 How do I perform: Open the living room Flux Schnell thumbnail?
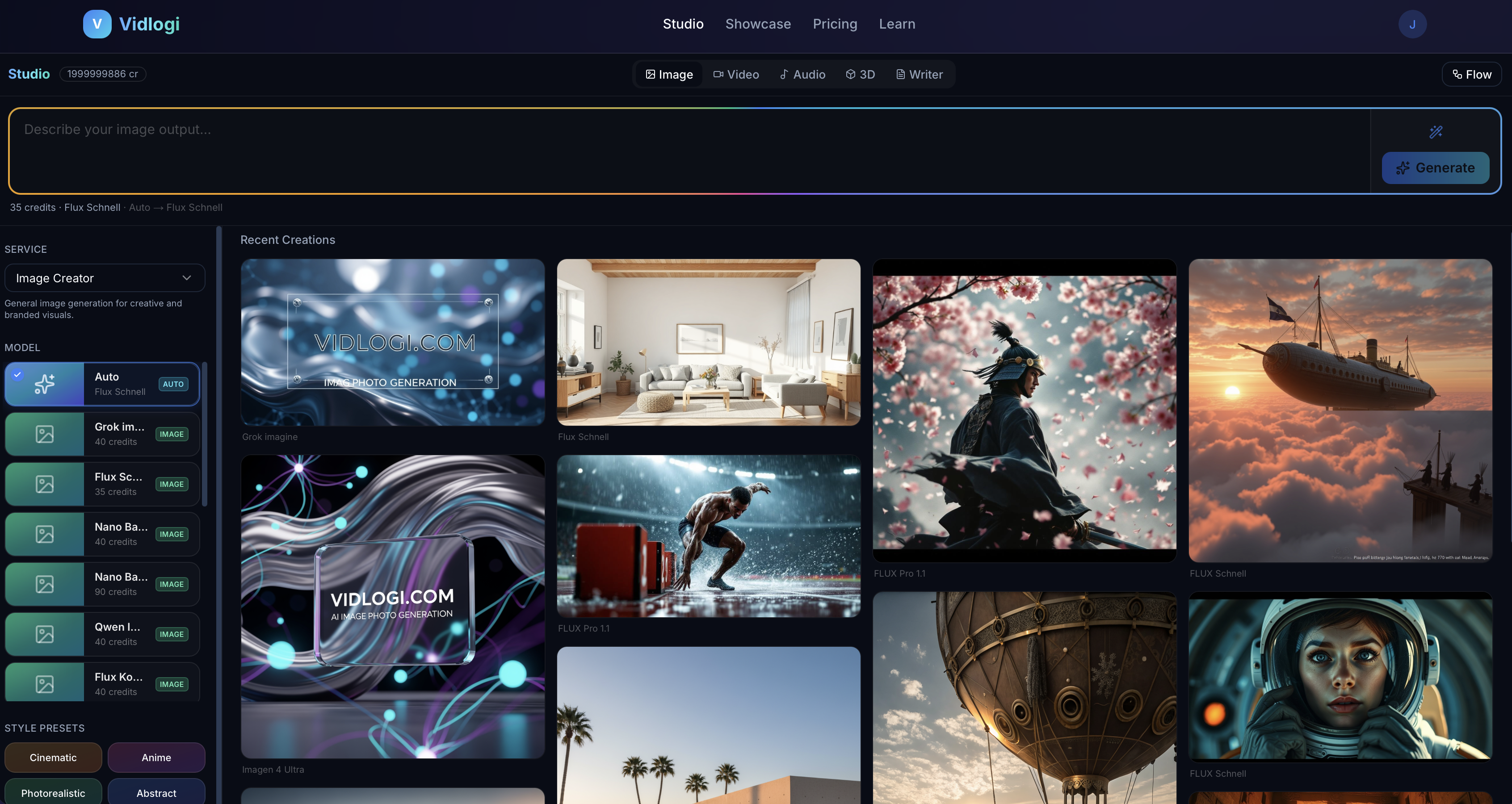(x=709, y=342)
